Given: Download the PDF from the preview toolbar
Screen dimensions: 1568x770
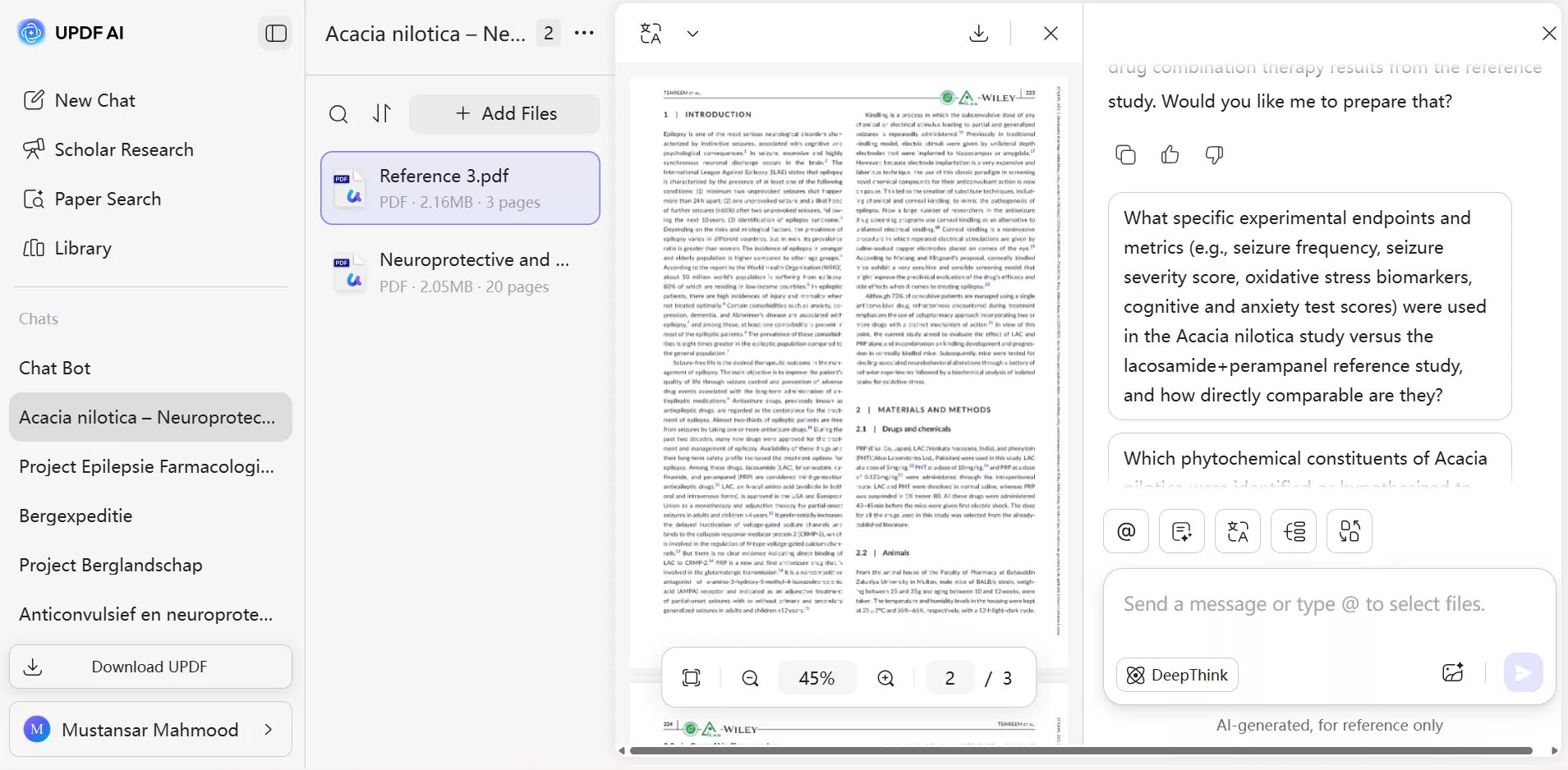Looking at the screenshot, I should coord(978,33).
